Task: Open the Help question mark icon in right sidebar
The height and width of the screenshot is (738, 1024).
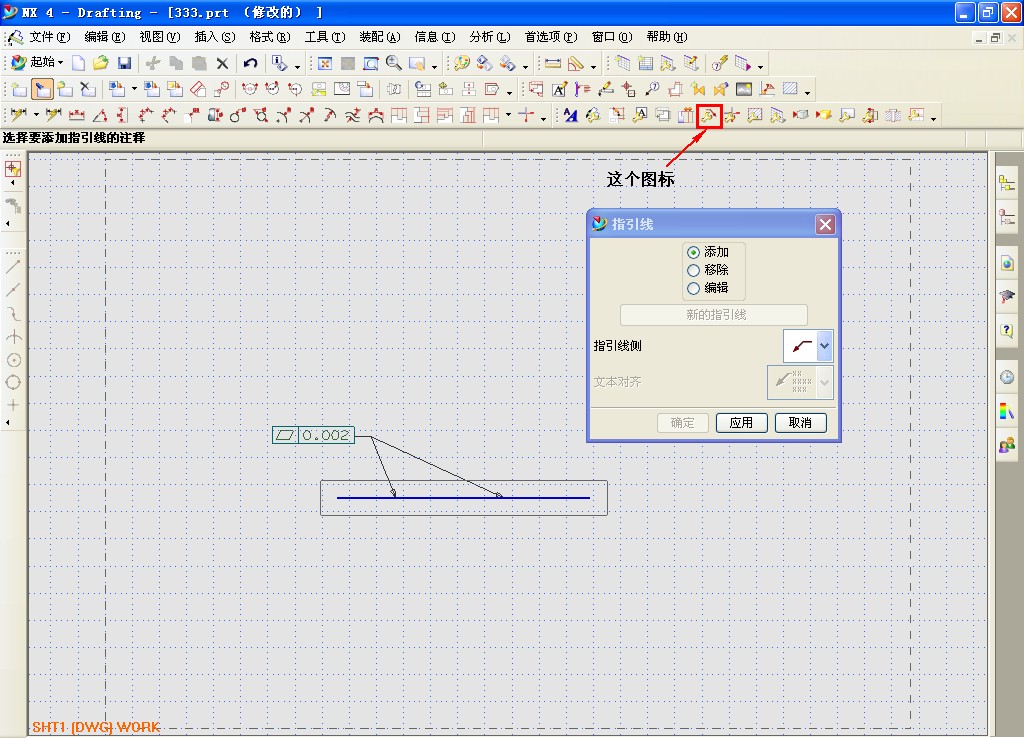Action: tap(1007, 330)
